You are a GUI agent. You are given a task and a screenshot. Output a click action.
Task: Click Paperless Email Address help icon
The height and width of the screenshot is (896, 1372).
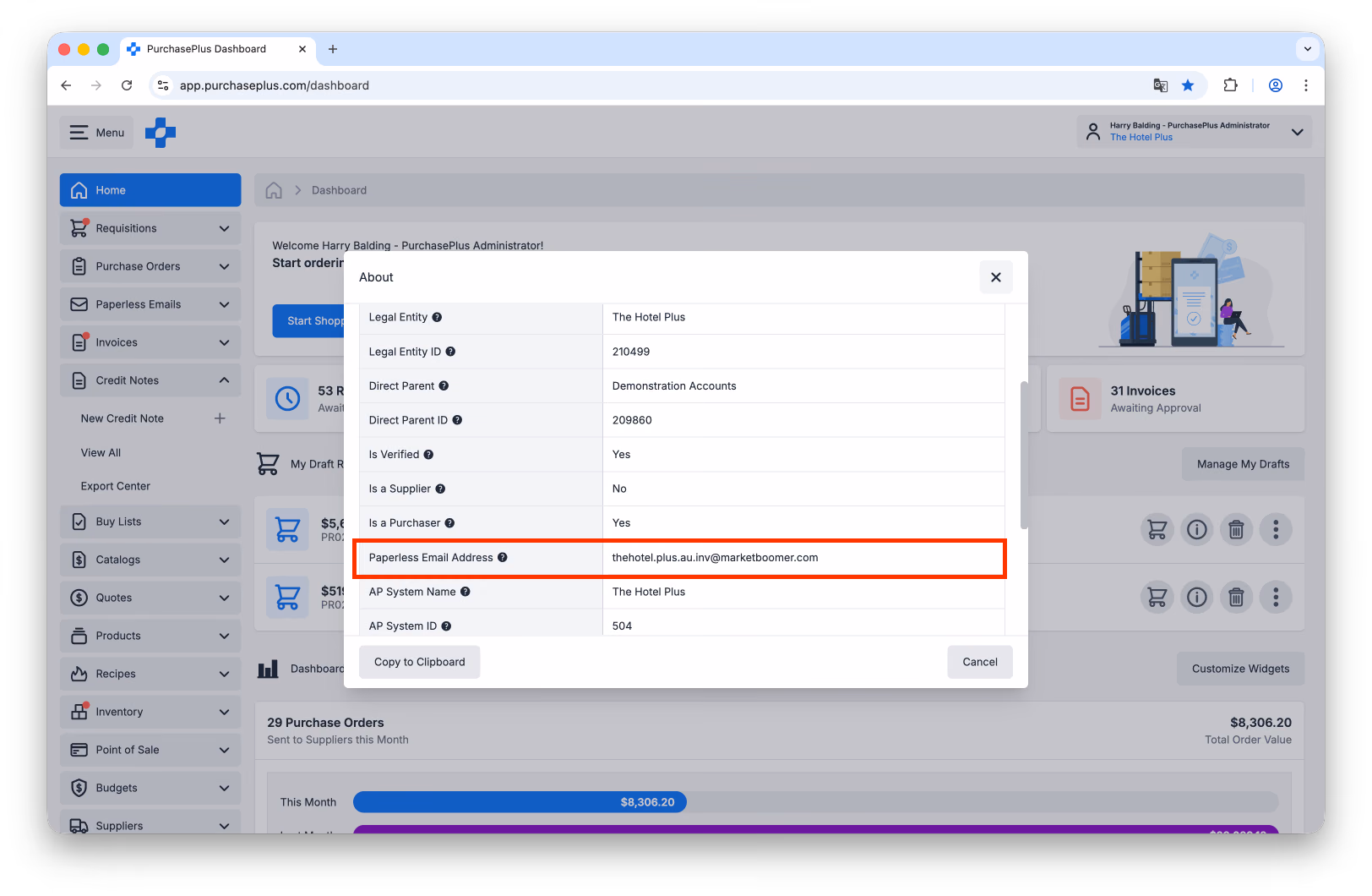502,558
